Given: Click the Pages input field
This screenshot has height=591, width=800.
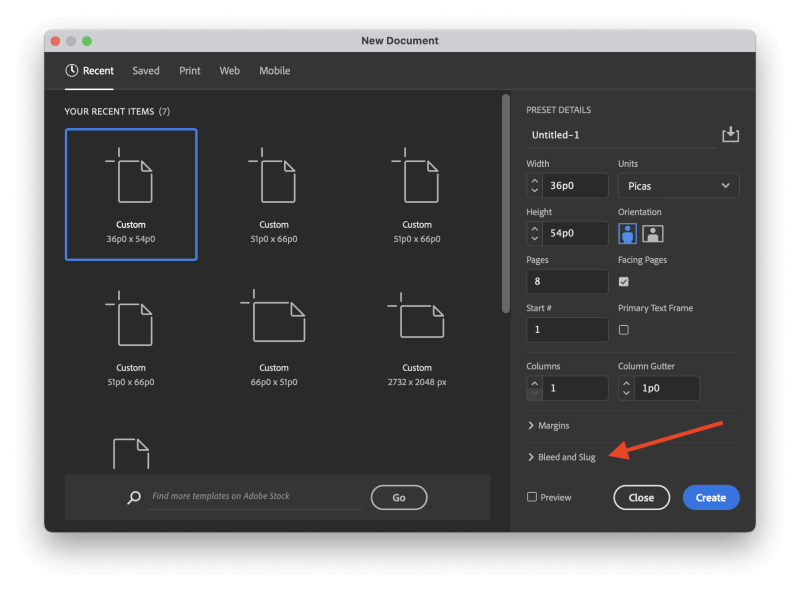Looking at the screenshot, I should tap(567, 282).
